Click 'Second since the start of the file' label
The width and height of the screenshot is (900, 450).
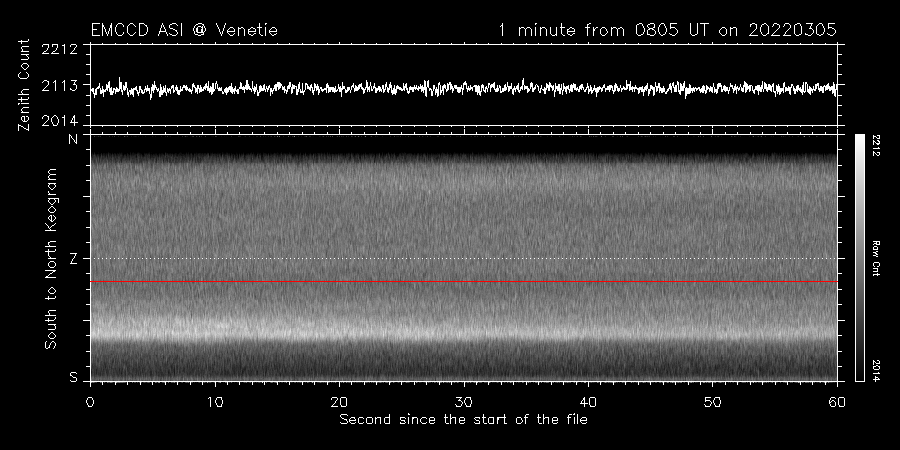pyautogui.click(x=463, y=420)
